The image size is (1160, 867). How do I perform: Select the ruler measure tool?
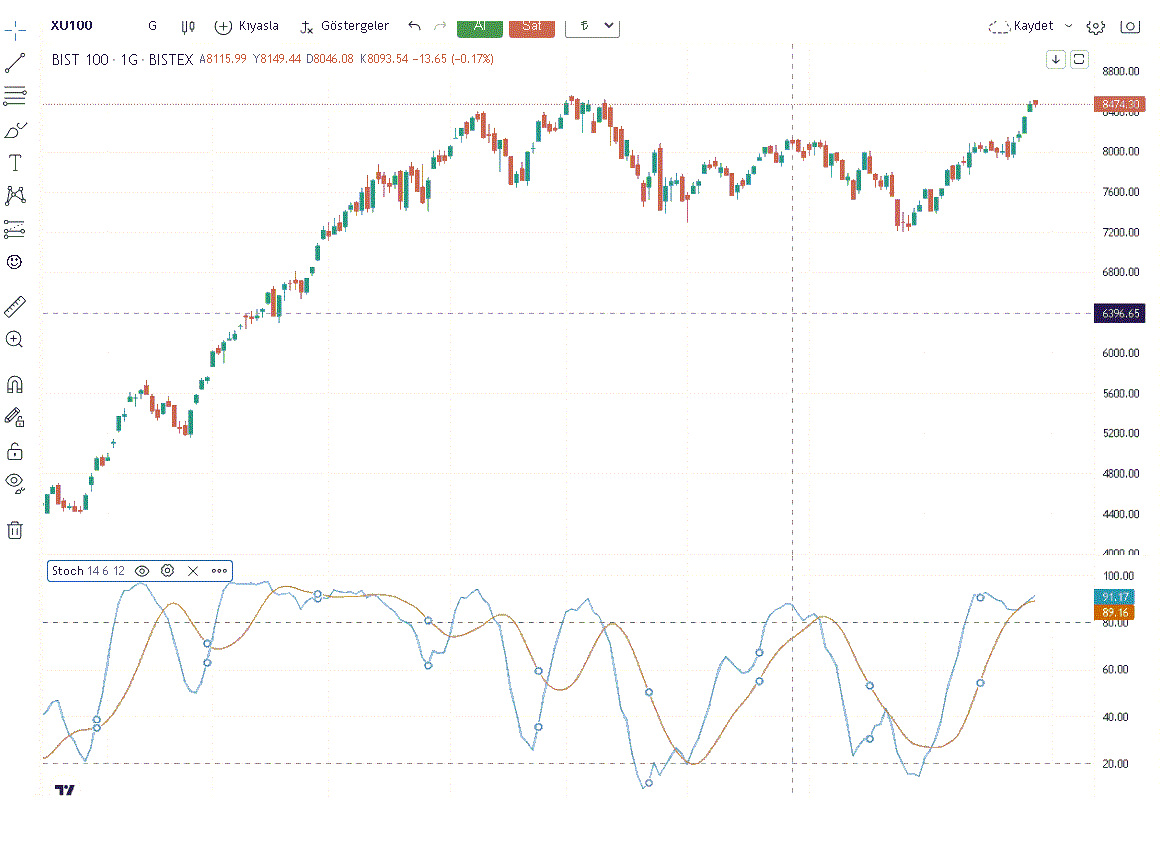(15, 306)
